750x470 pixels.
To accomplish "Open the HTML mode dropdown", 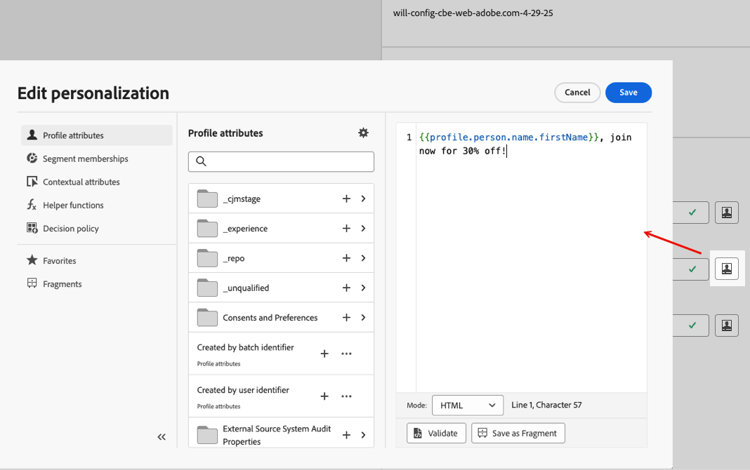I will tap(467, 406).
